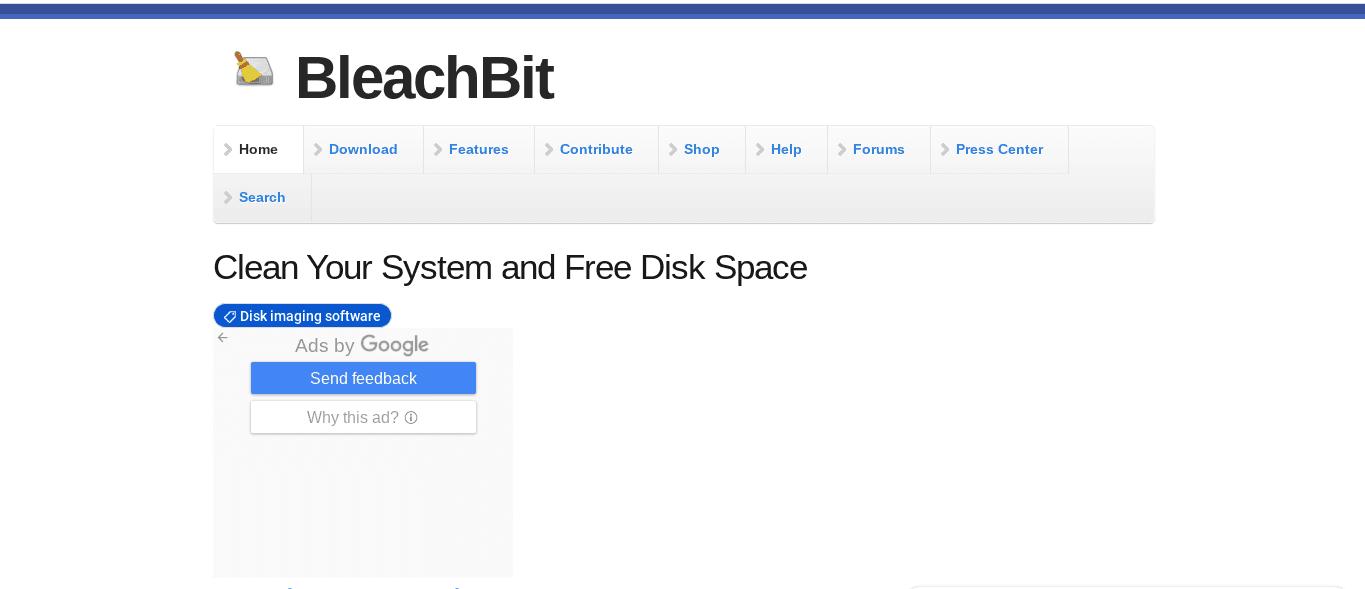This screenshot has width=1365, height=589.
Task: Expand the Contribute navigation entry
Action: click(596, 148)
